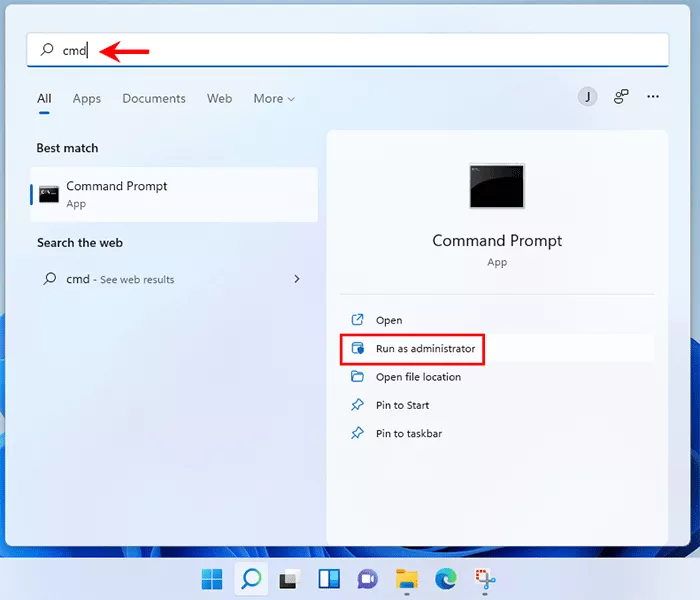Expand the More filter dropdown
The width and height of the screenshot is (700, 600).
click(x=274, y=99)
